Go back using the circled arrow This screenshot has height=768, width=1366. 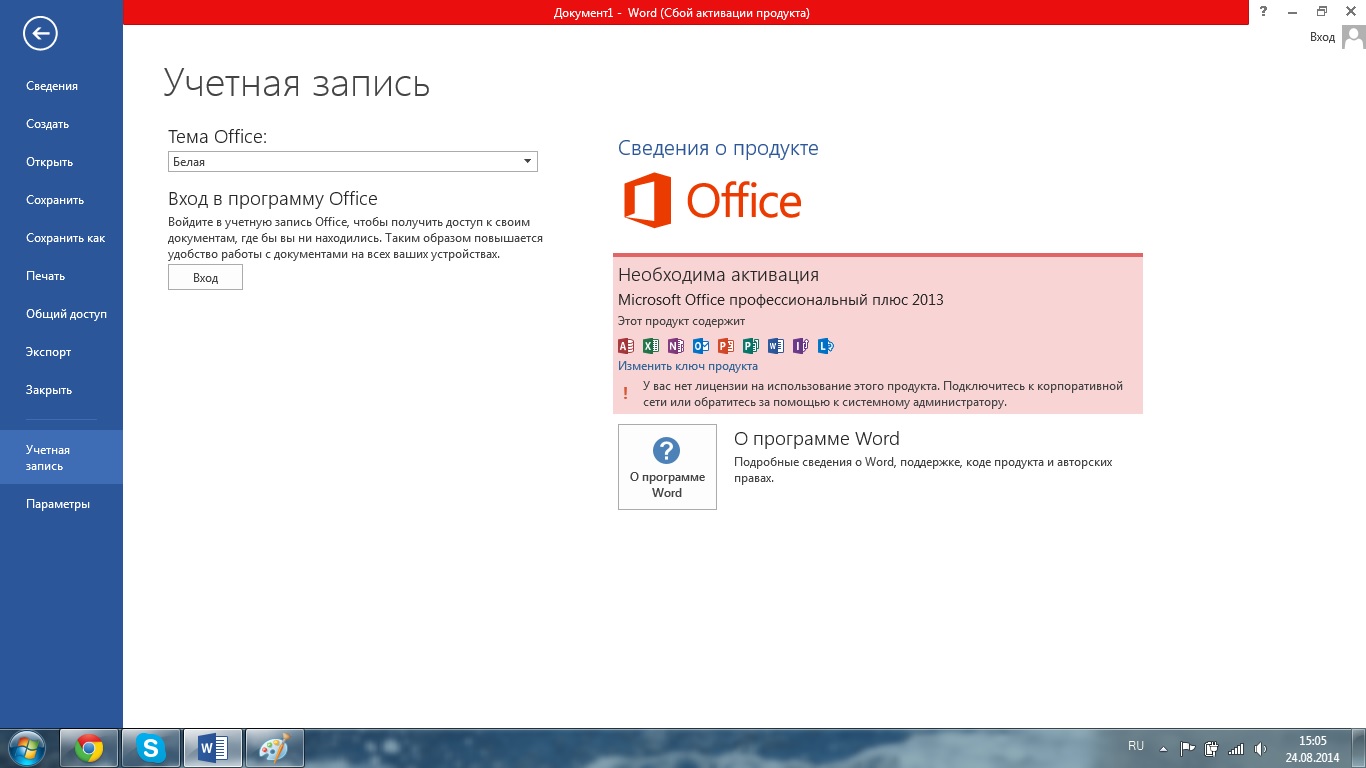click(41, 34)
